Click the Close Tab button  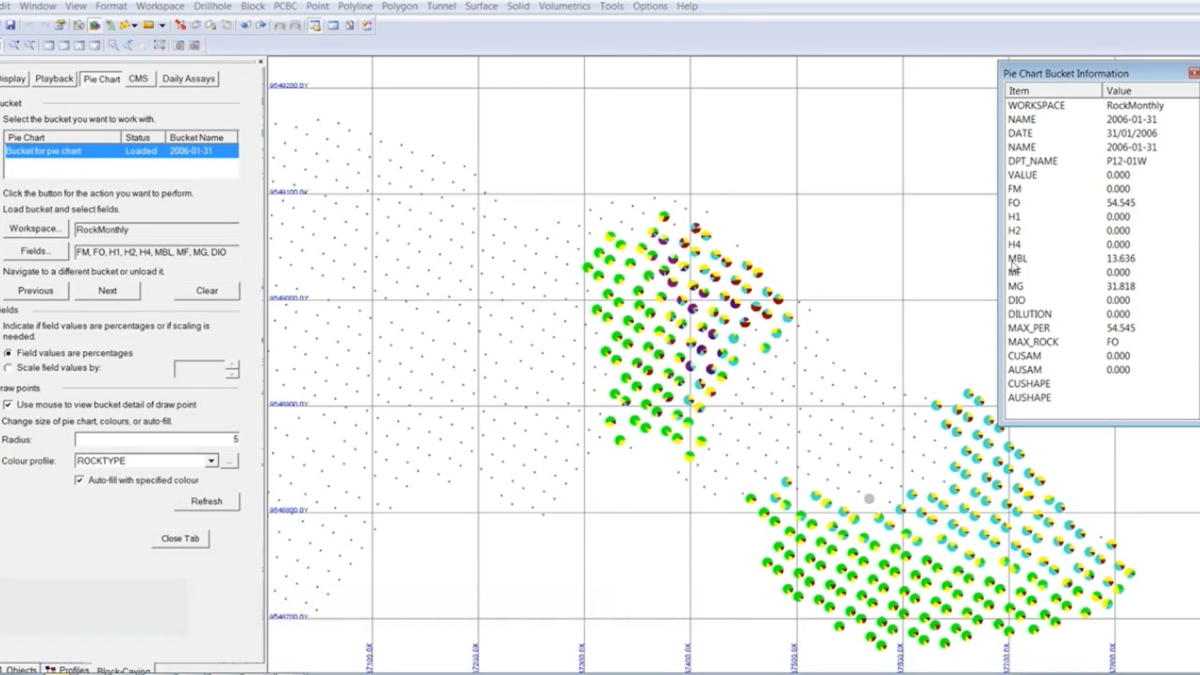[180, 538]
